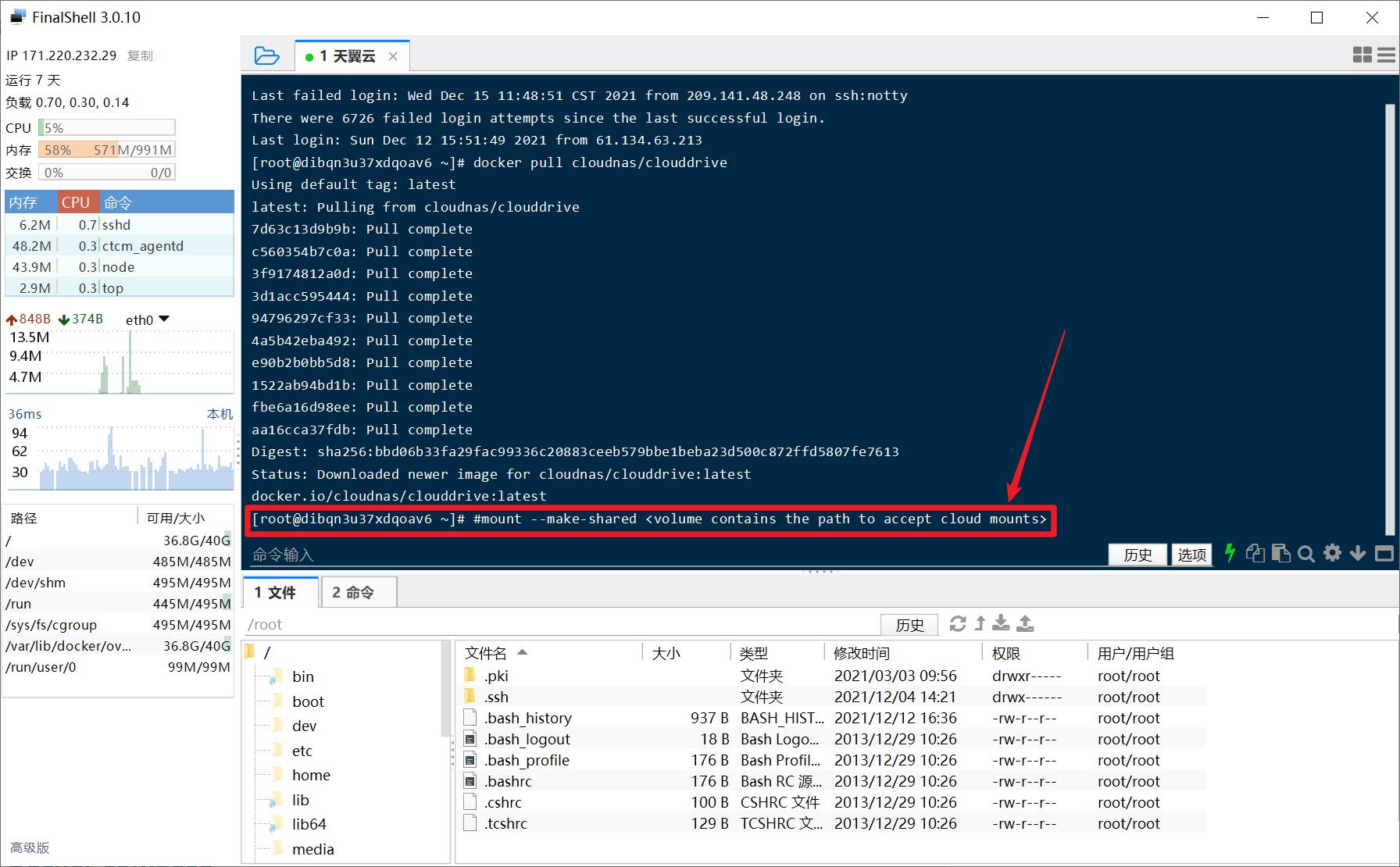Image resolution: width=1400 pixels, height=867 pixels.
Task: Sort files by 修改时间 column header
Action: pyautogui.click(x=903, y=653)
